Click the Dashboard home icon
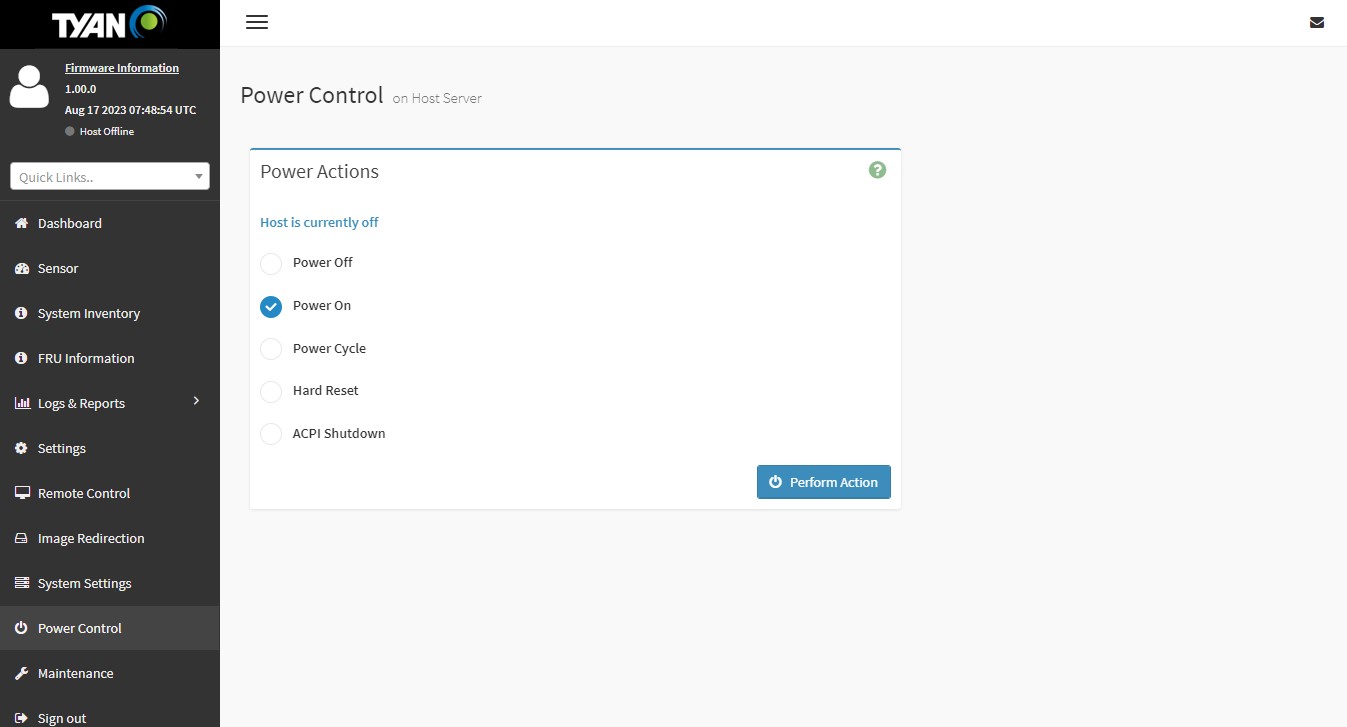Image resolution: width=1347 pixels, height=727 pixels. [21, 223]
